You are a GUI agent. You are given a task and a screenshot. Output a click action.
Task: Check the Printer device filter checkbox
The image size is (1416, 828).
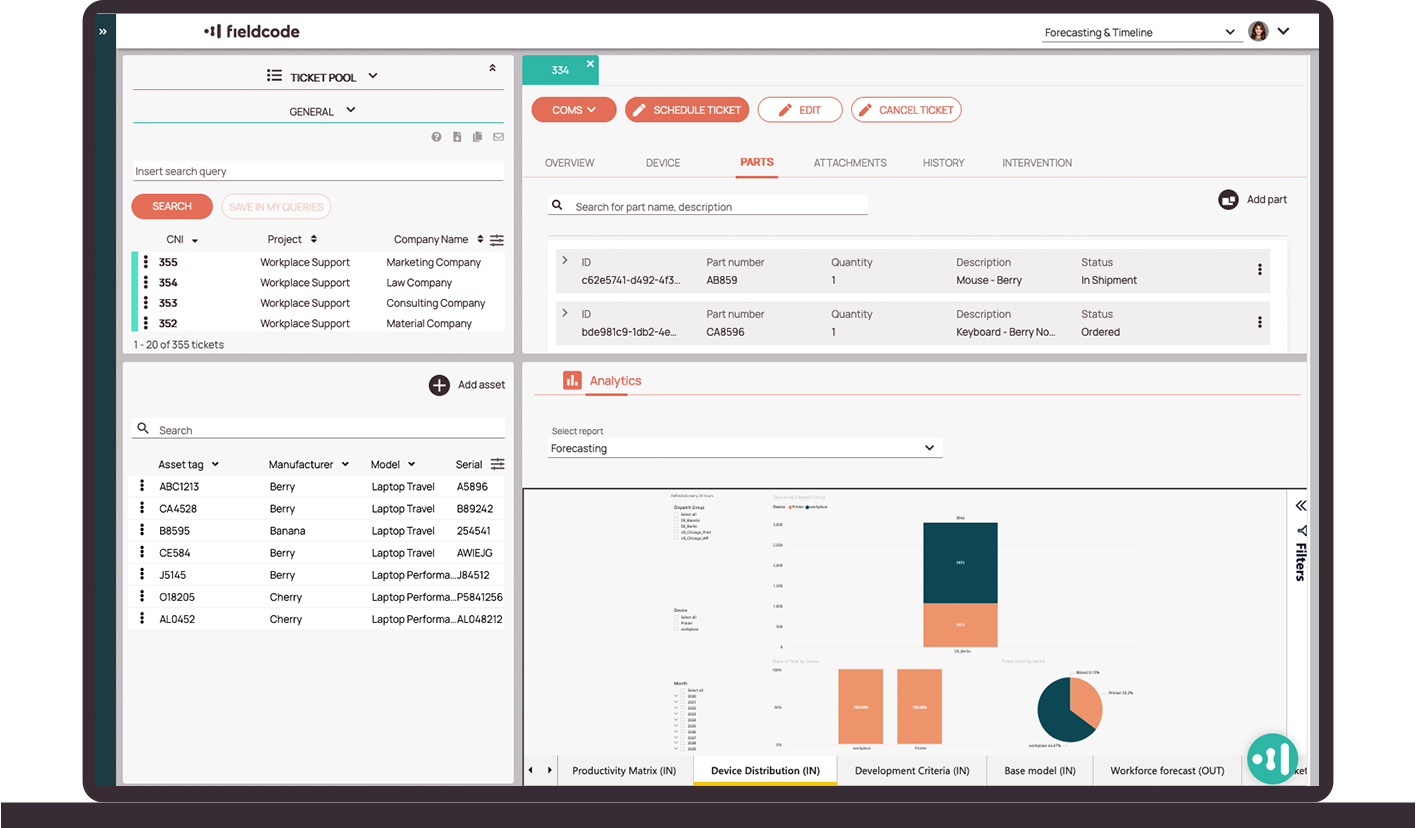pyautogui.click(x=676, y=623)
